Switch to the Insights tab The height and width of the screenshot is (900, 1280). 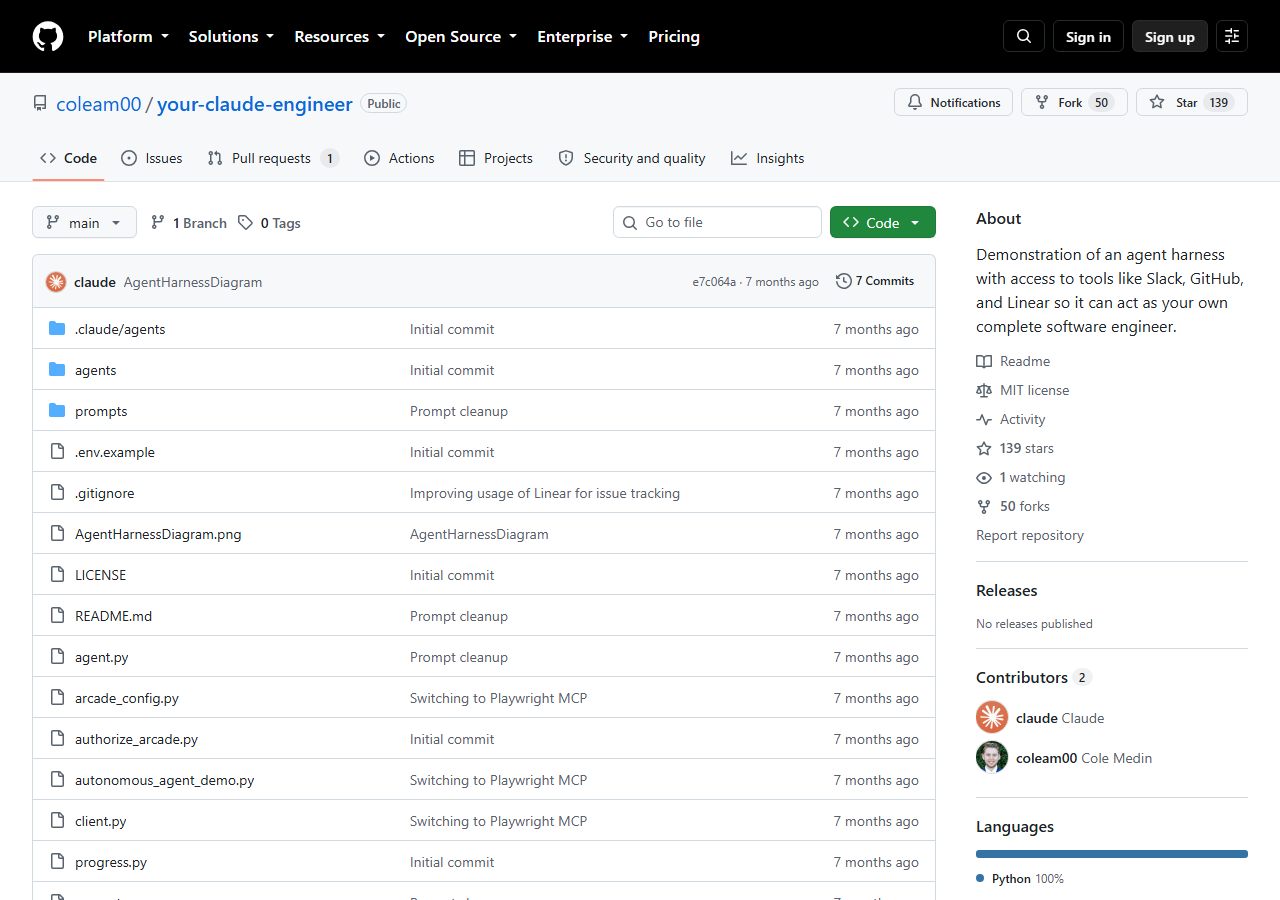[x=768, y=158]
